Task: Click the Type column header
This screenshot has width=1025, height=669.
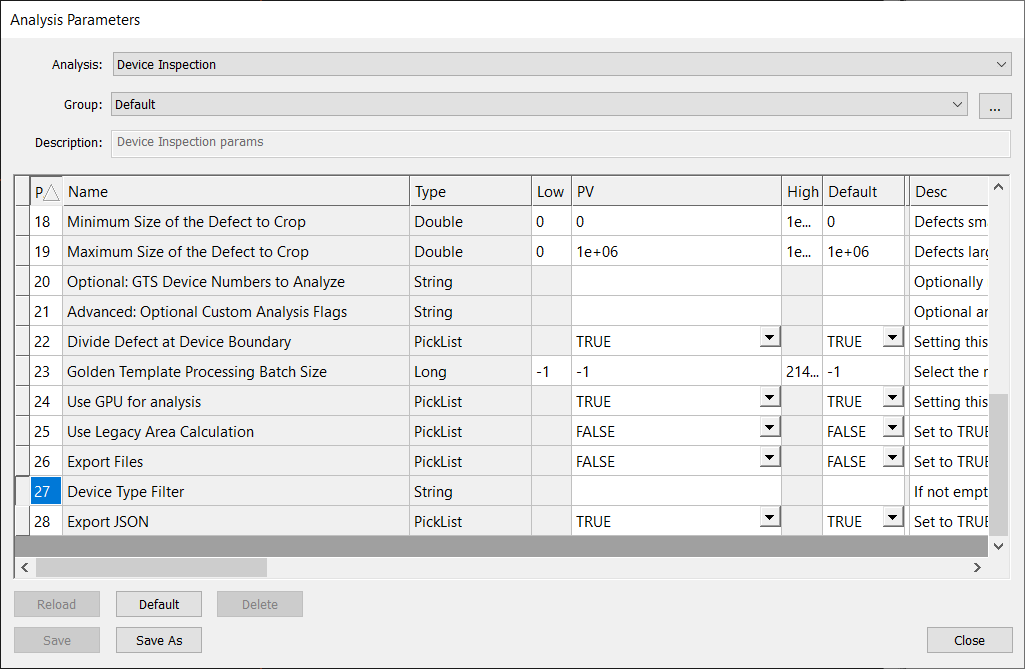Action: (469, 192)
